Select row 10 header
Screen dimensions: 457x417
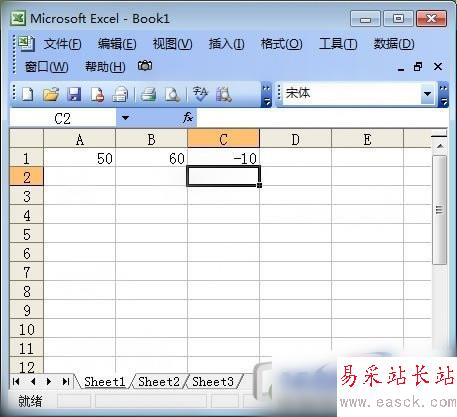tap(27, 329)
